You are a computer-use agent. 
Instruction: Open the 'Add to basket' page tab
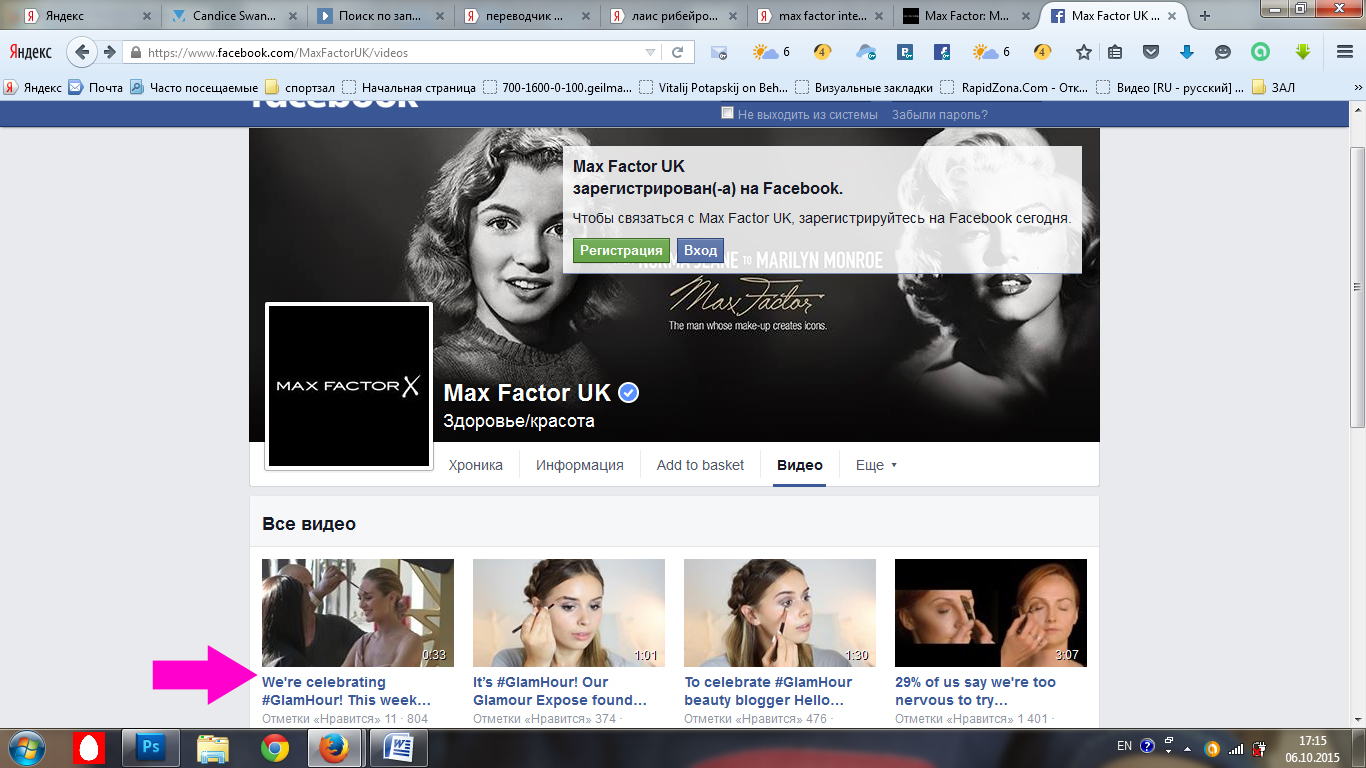pyautogui.click(x=700, y=465)
